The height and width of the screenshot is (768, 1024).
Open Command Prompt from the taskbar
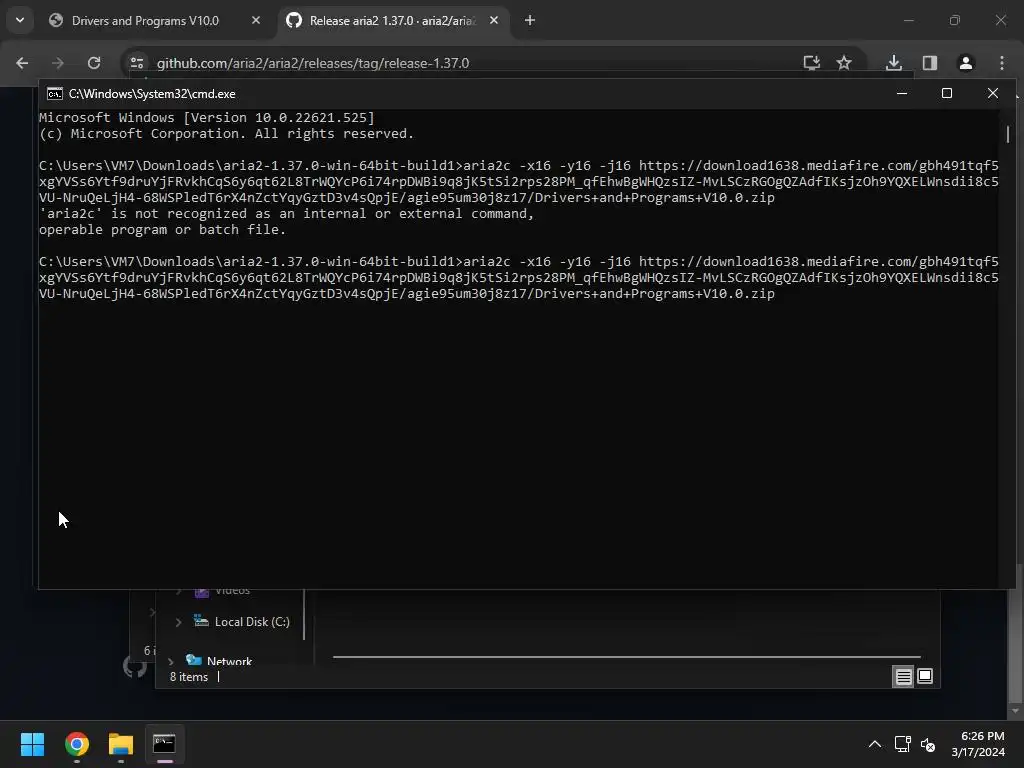tap(165, 744)
